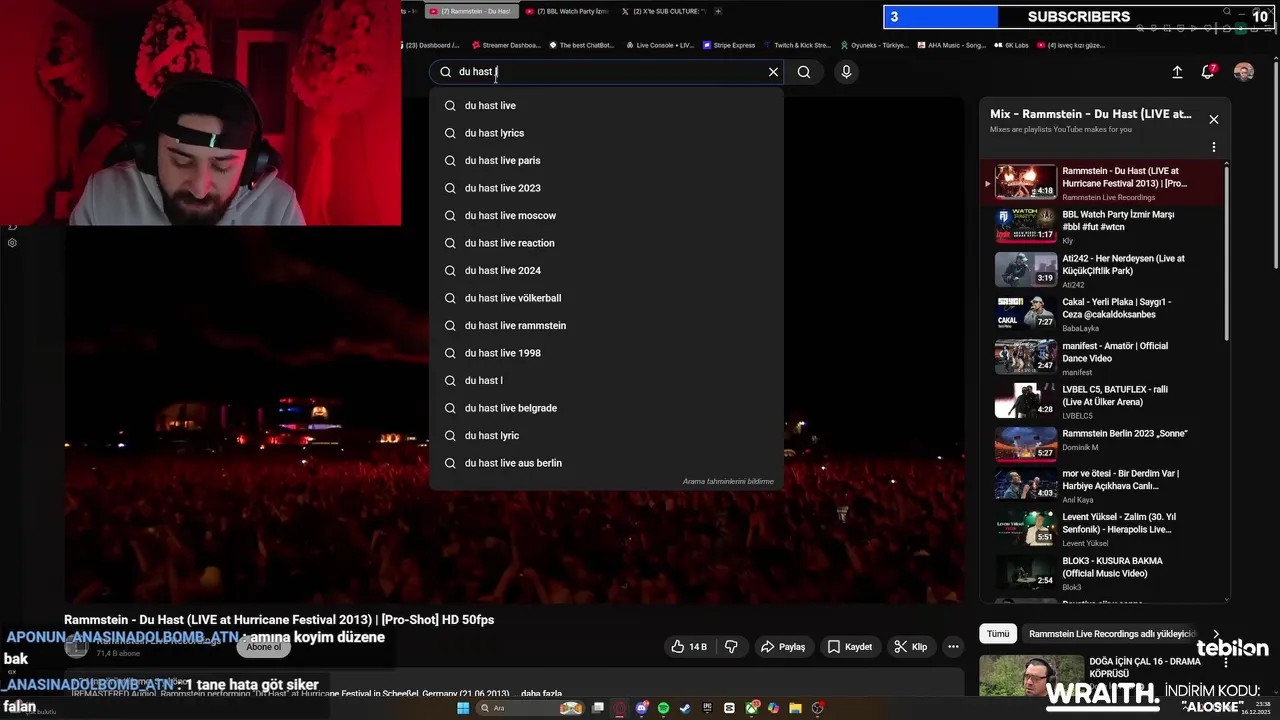Open Spotify from the taskbar
This screenshot has height=720, width=1280.
(664, 708)
